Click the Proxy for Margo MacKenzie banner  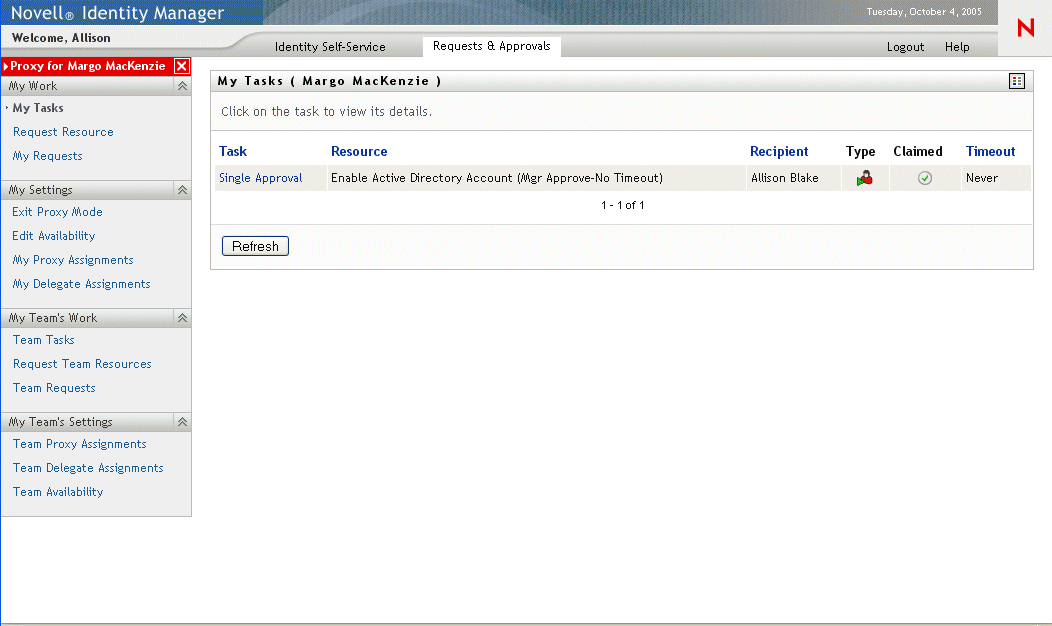pyautogui.click(x=87, y=66)
